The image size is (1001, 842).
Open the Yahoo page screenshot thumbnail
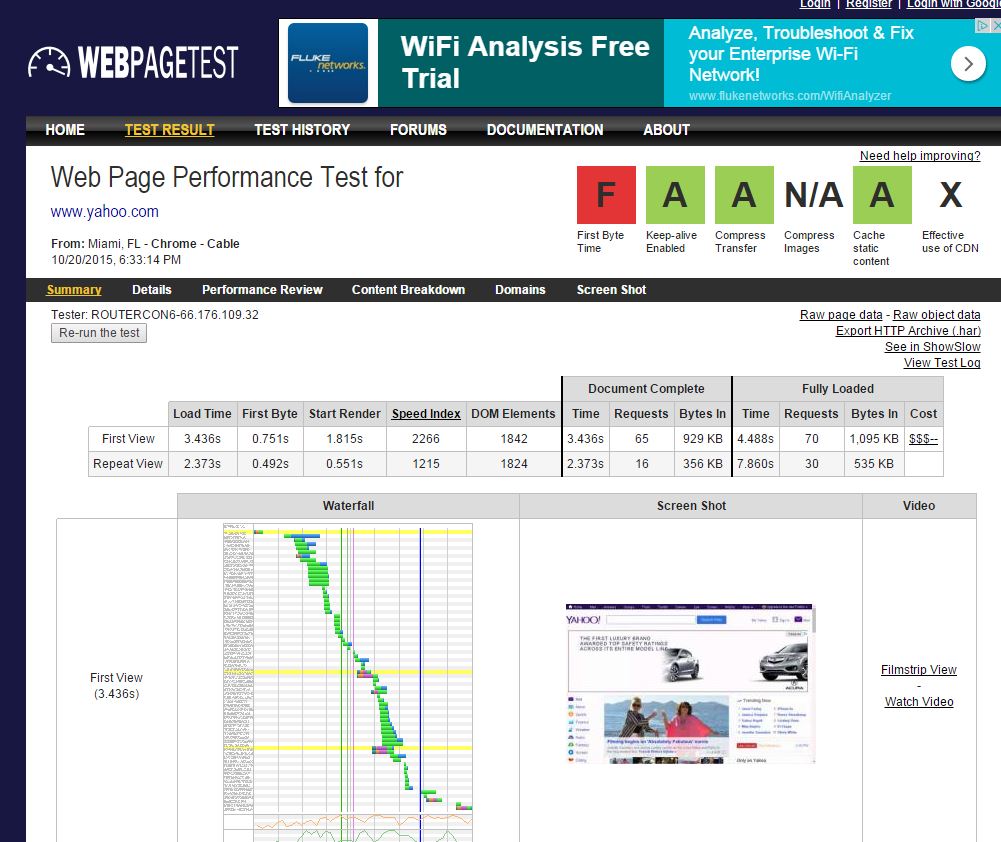pos(690,683)
